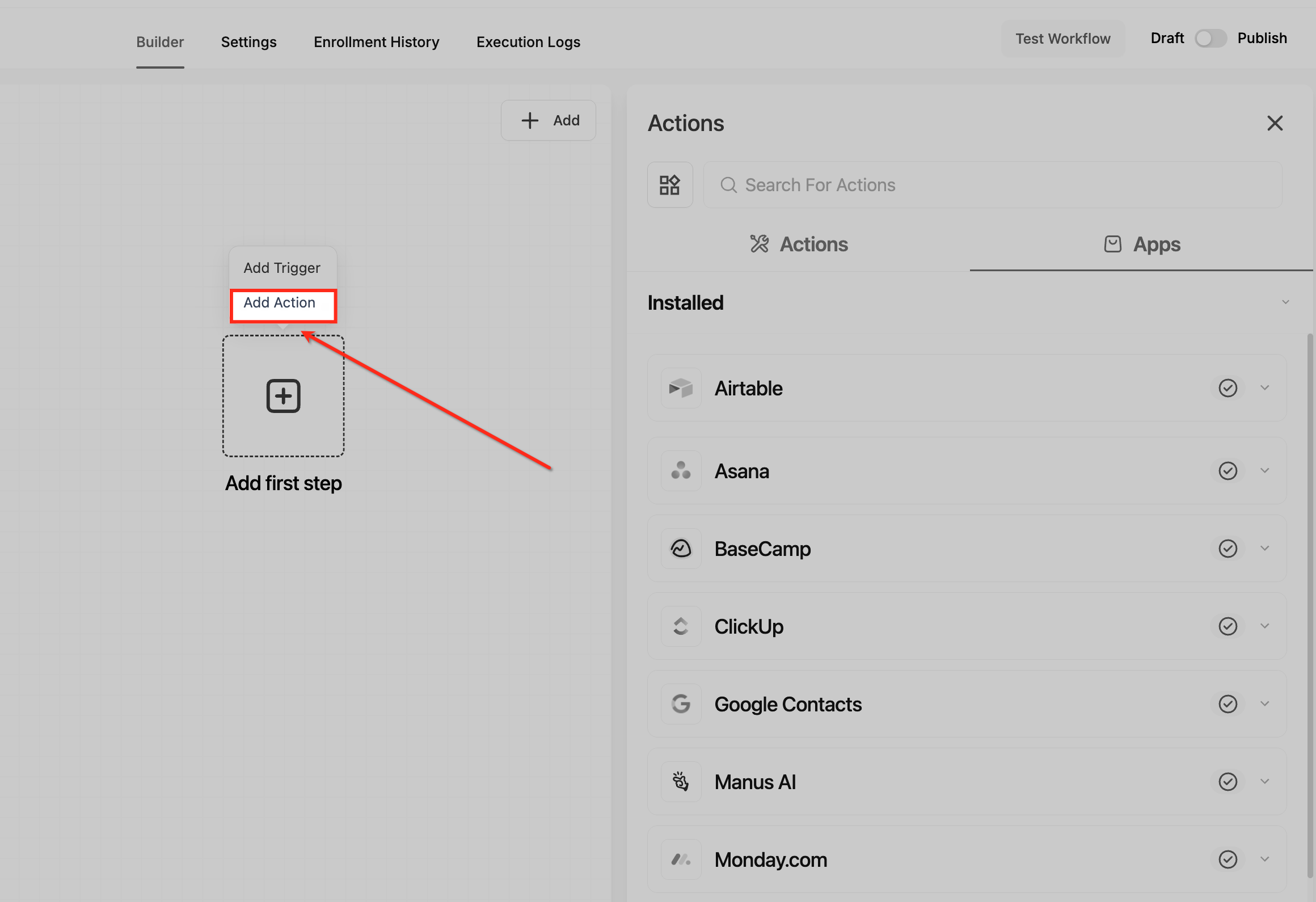The image size is (1316, 902).
Task: Click the BaseCamp app icon
Action: pos(681,549)
